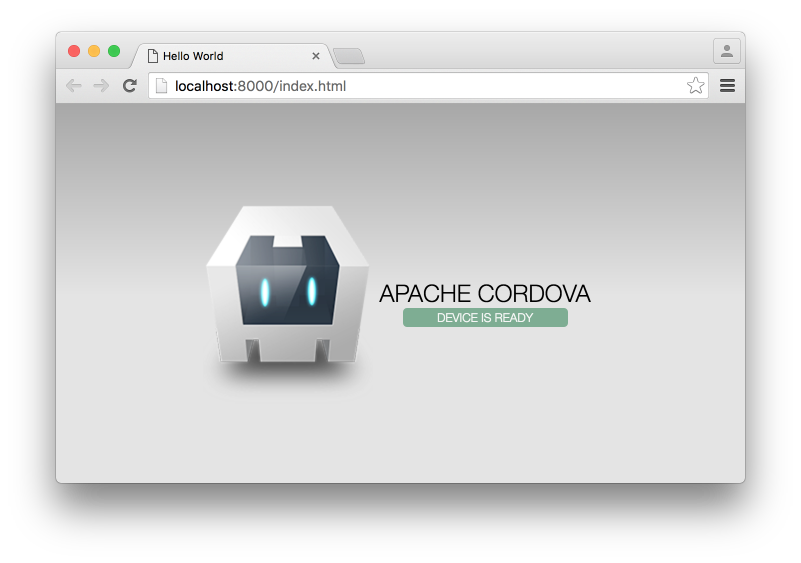801x563 pixels.
Task: Reload the page with the refresh icon
Action: pyautogui.click(x=130, y=85)
